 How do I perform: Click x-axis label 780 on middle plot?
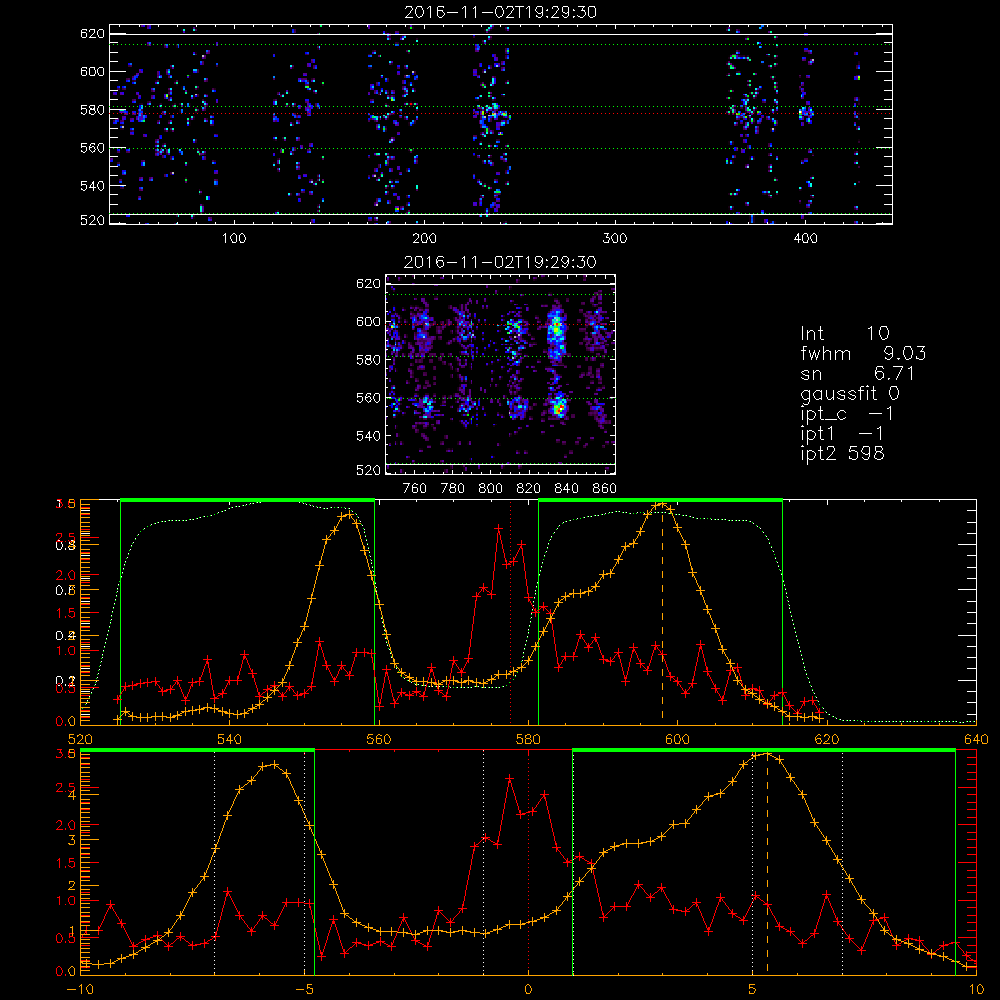pyautogui.click(x=453, y=489)
